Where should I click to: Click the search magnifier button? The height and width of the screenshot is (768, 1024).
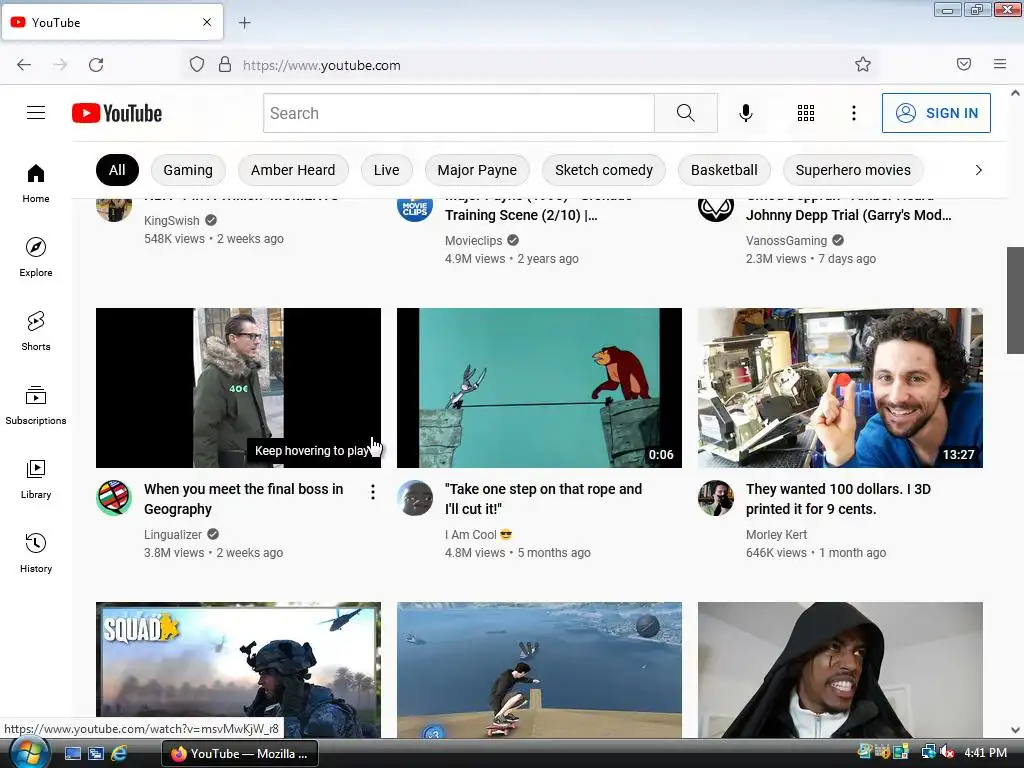686,113
